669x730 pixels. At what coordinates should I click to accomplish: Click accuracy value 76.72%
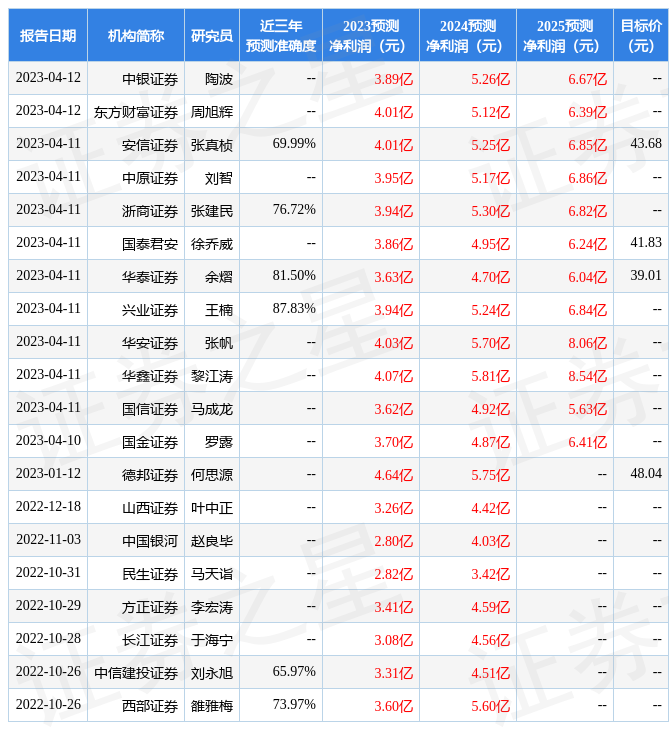coord(294,210)
